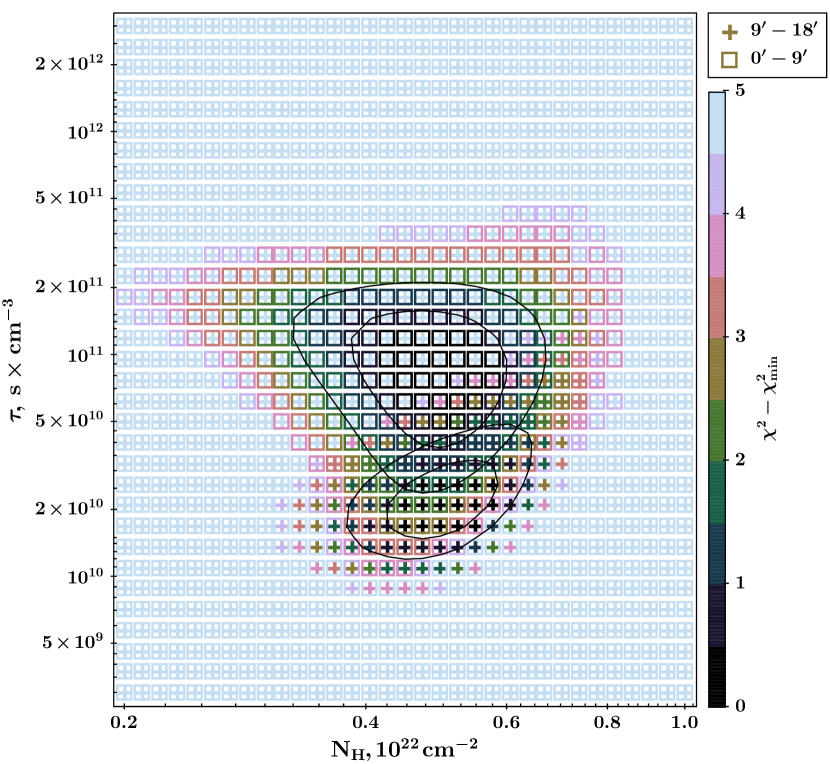830x764 pixels.
Task: Click the x-axis tick label 0.4
Action: [365, 723]
